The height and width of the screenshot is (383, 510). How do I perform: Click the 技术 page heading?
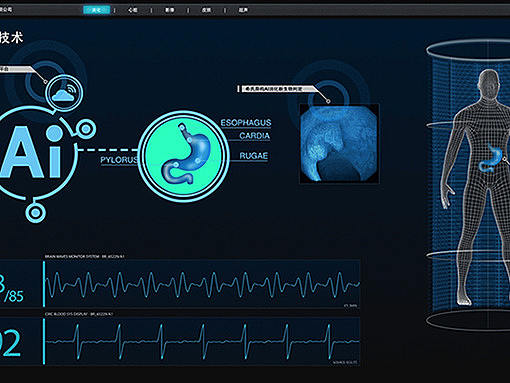coord(11,38)
